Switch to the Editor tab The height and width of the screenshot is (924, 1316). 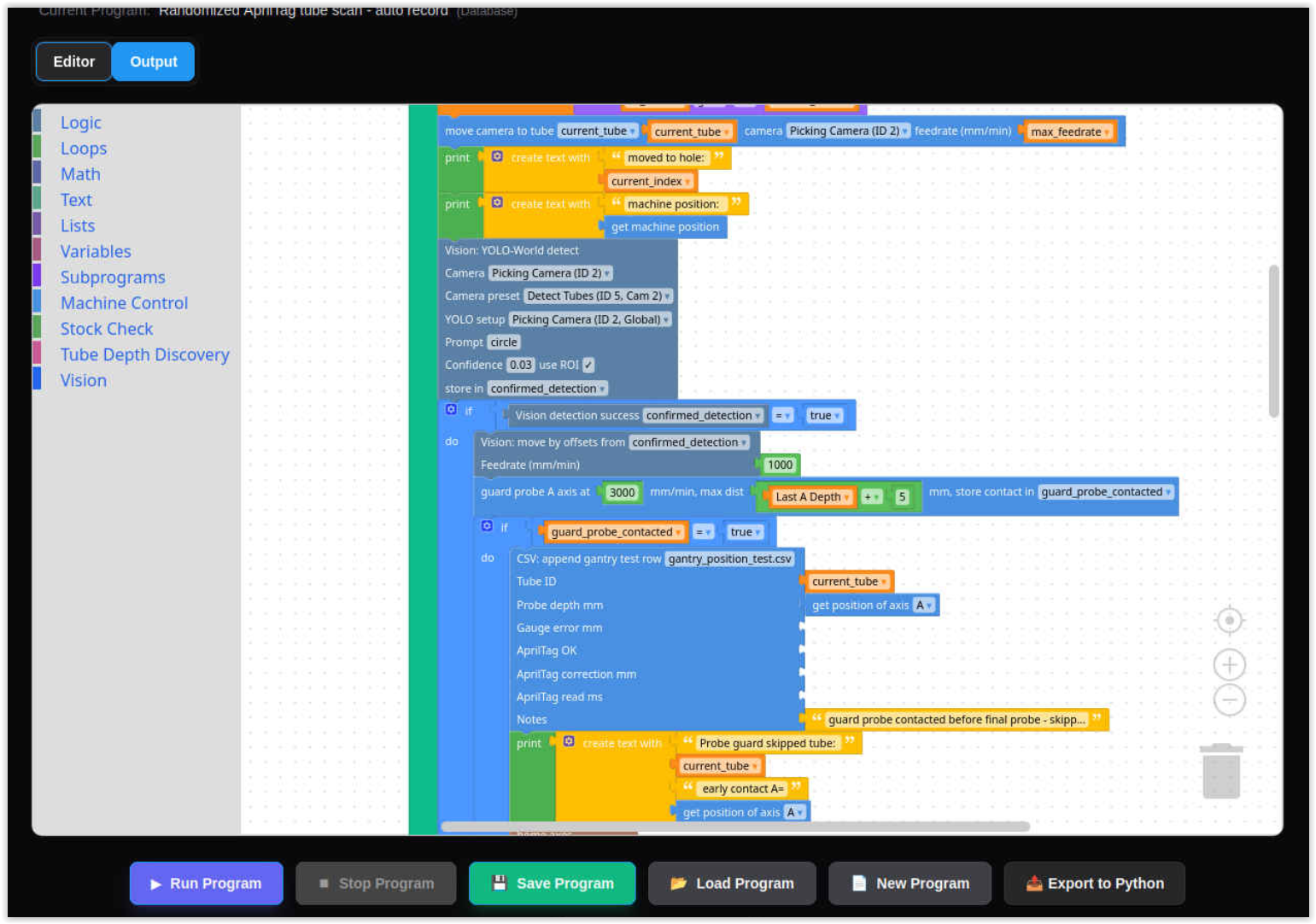[74, 61]
